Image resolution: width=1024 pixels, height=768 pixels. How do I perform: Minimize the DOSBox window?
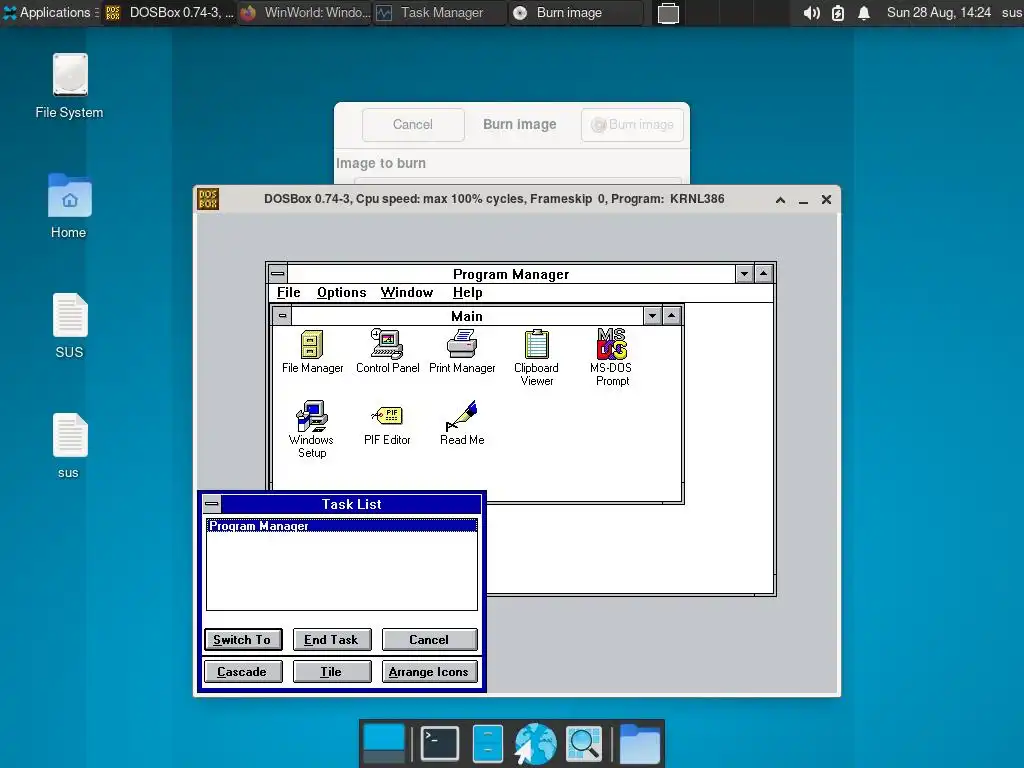tap(803, 200)
